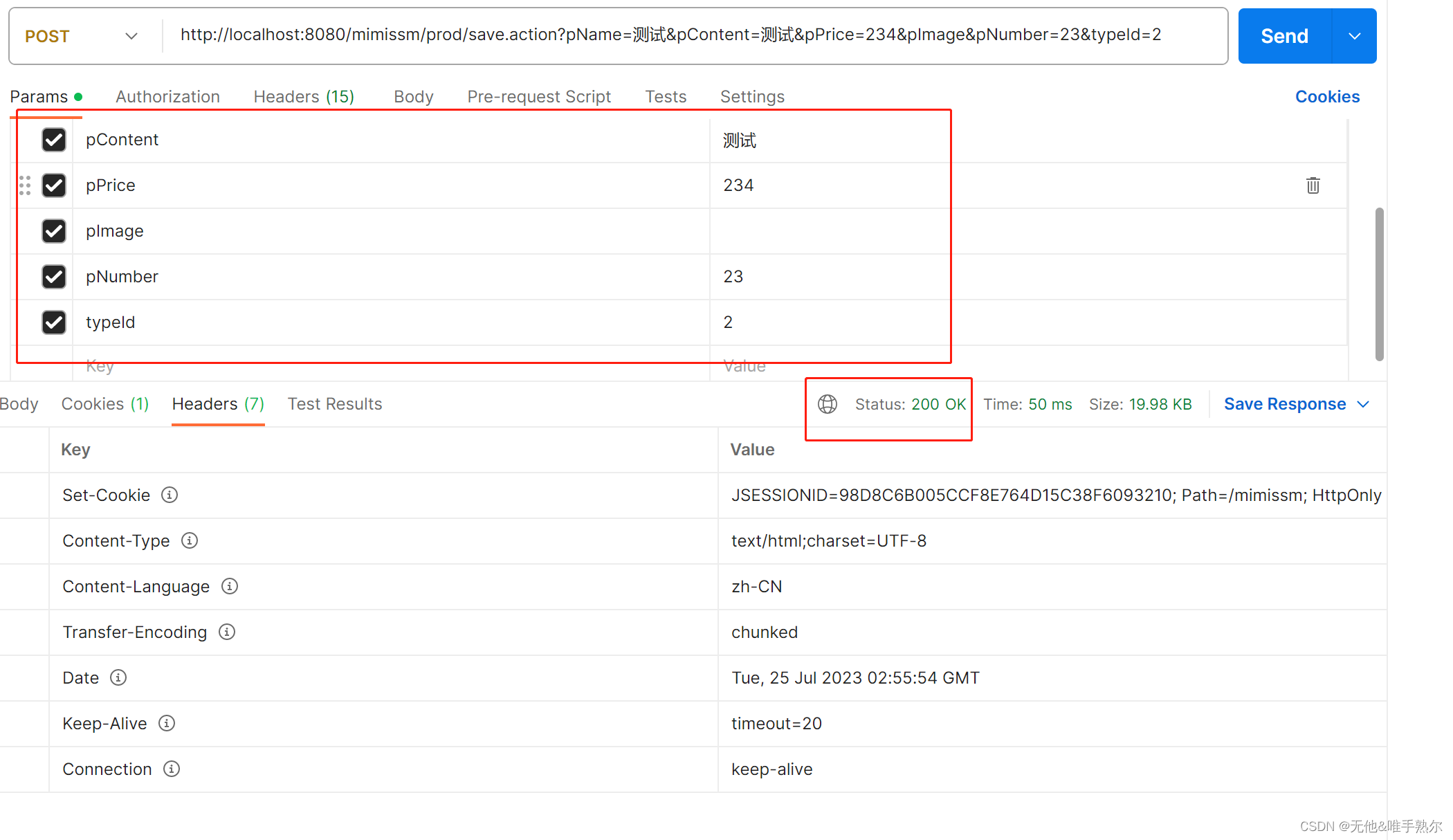Click the delete trash icon on pPrice row
Image resolution: width=1453 pixels, height=840 pixels.
[1313, 185]
